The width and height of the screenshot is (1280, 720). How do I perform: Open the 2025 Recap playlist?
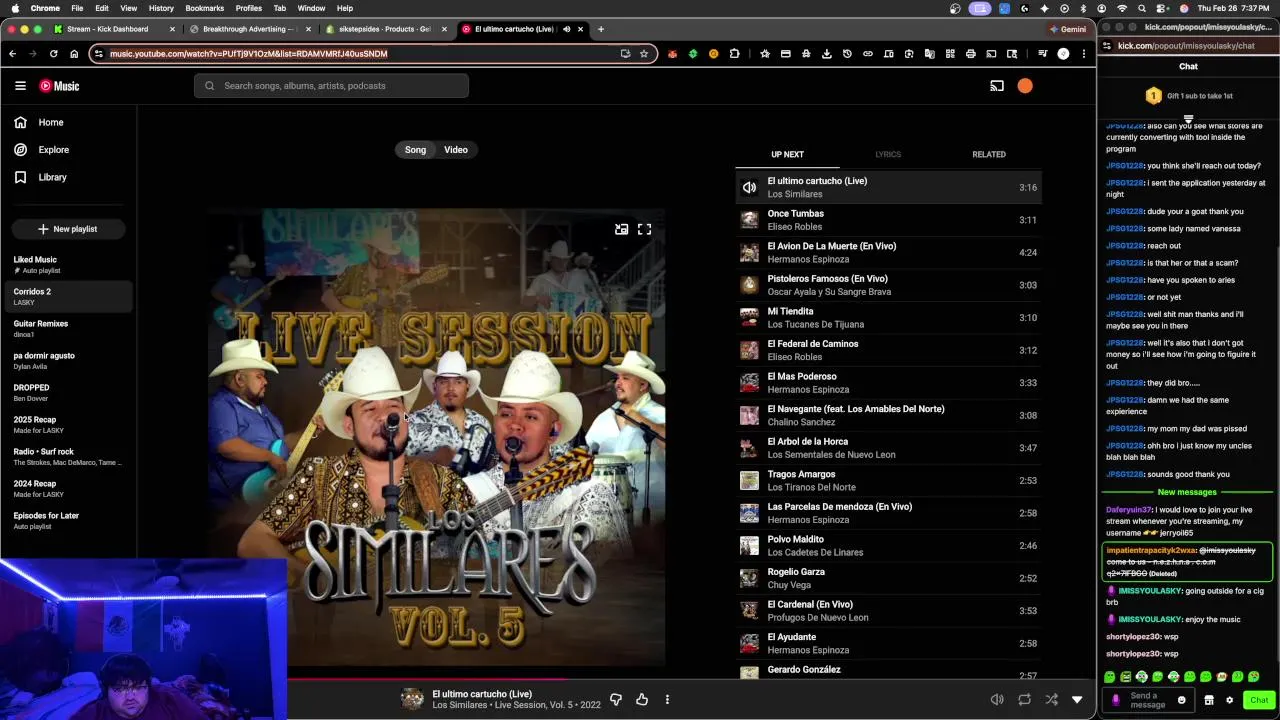coord(68,424)
